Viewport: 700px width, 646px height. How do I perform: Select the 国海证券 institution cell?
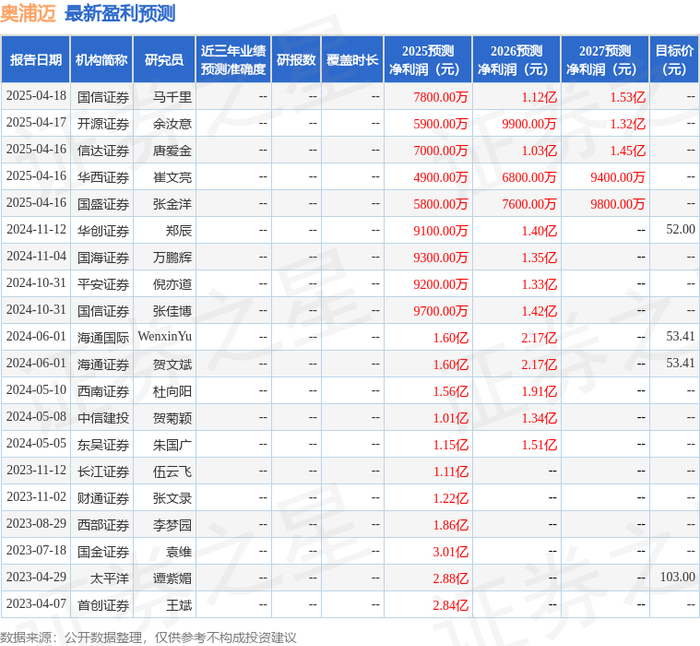103,258
